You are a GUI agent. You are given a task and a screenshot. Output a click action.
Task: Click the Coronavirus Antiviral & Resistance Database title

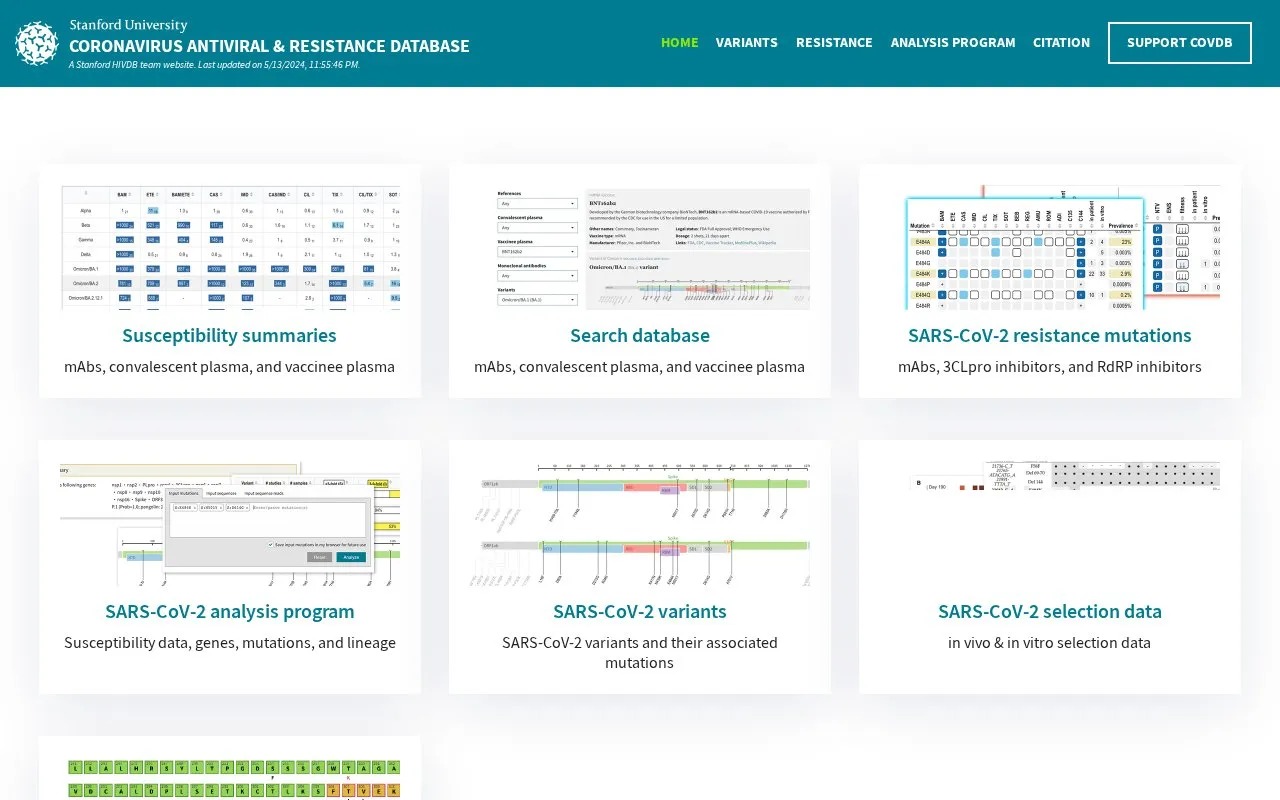[269, 46]
